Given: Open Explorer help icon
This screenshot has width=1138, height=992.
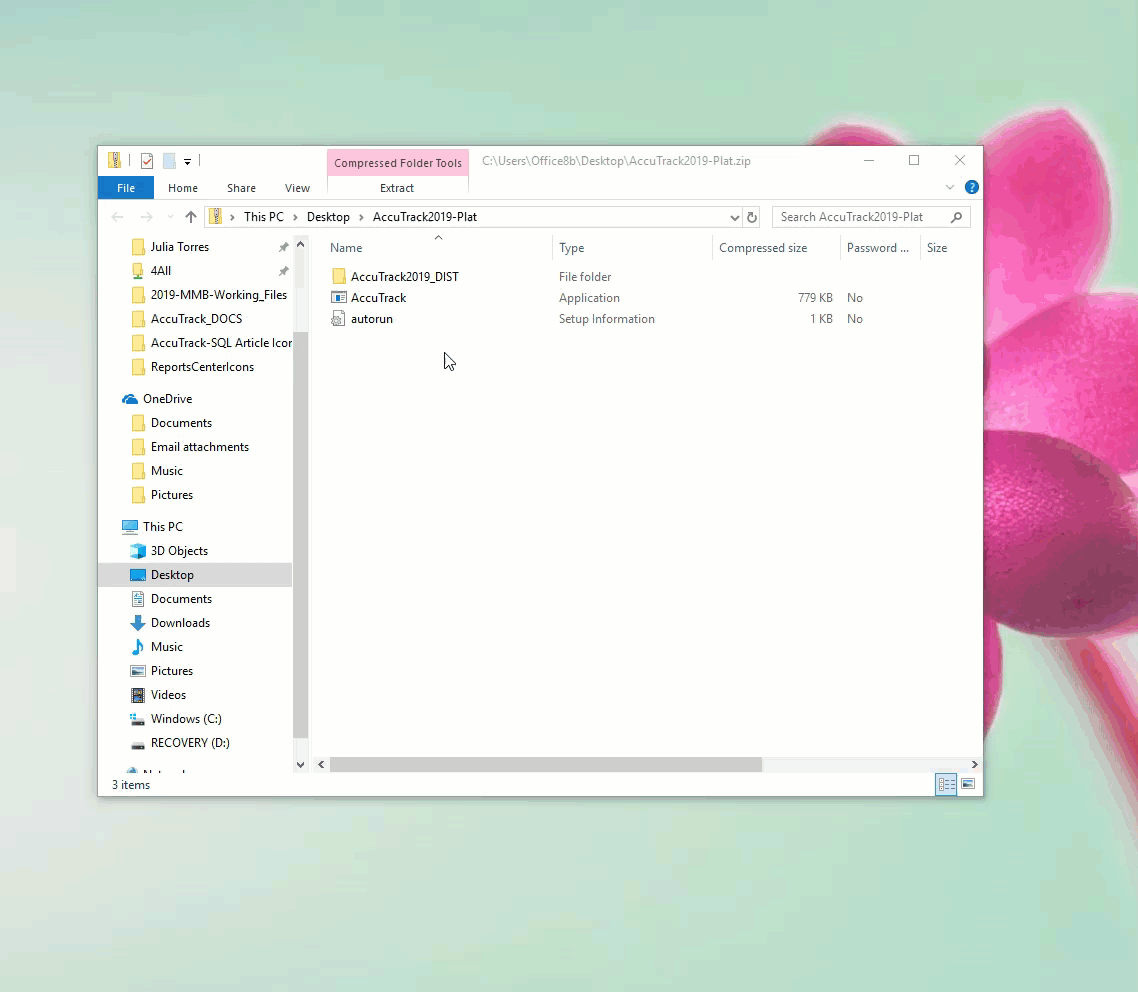Looking at the screenshot, I should tap(971, 187).
